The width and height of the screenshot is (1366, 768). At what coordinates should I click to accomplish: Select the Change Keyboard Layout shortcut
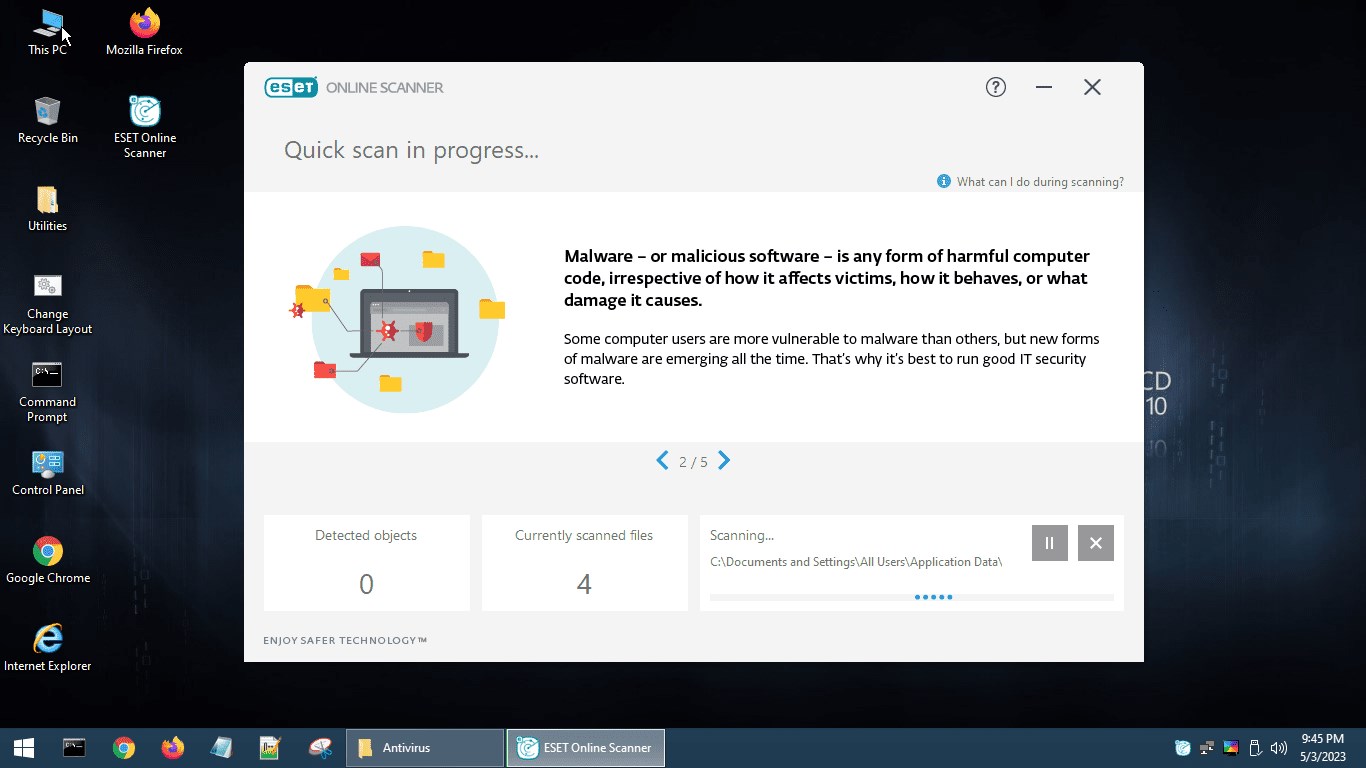click(47, 304)
